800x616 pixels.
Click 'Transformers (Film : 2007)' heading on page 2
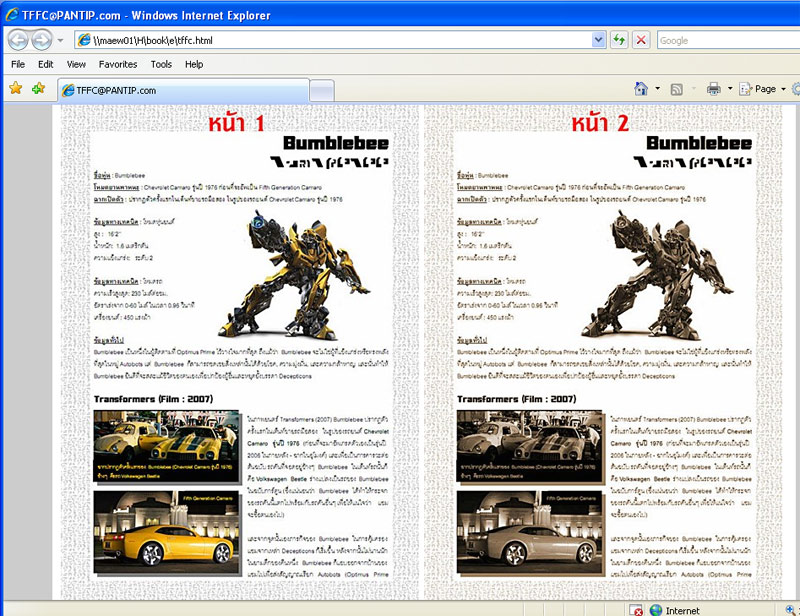[516, 399]
